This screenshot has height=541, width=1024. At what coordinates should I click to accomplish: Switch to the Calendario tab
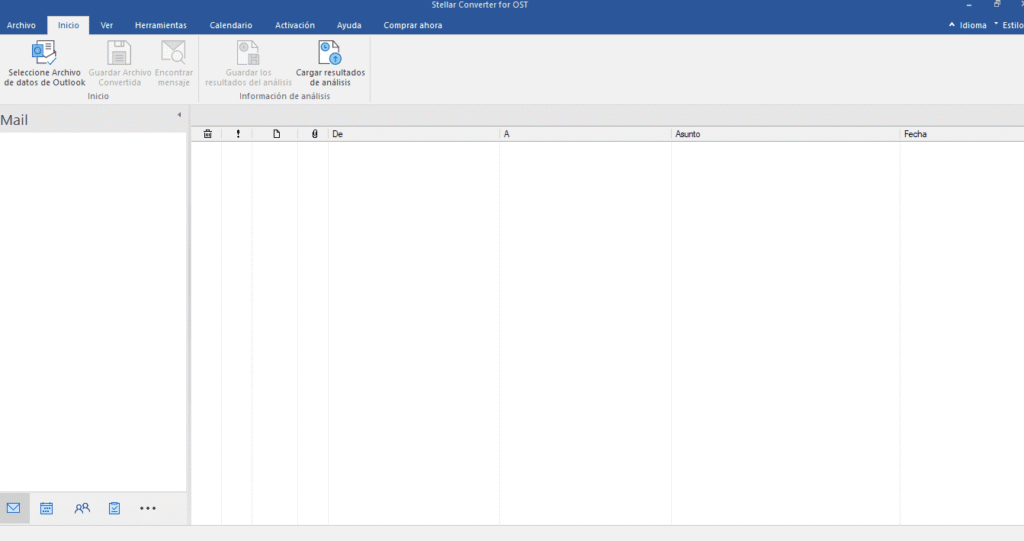click(x=231, y=25)
